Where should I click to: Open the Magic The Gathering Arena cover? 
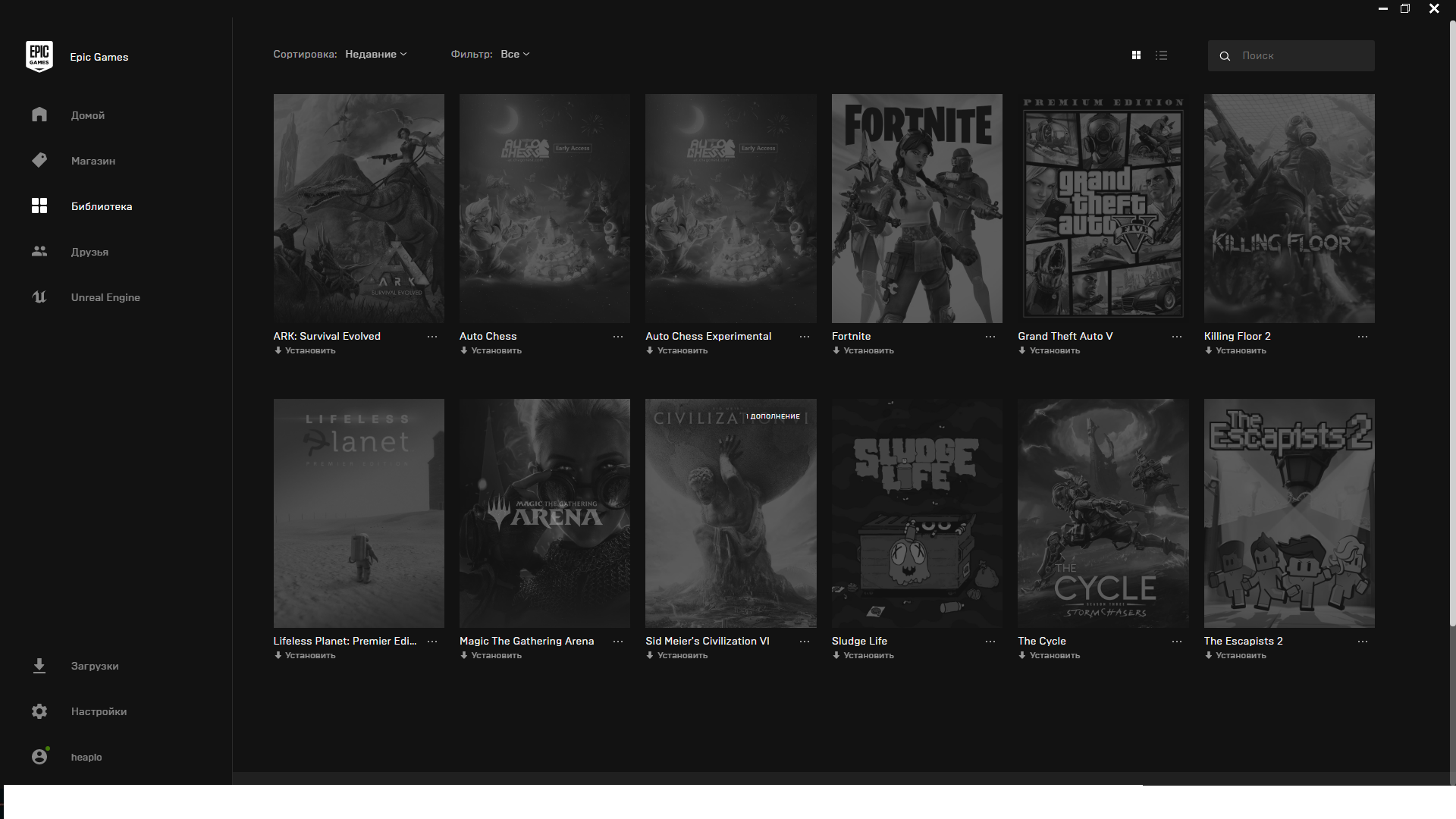tap(544, 513)
